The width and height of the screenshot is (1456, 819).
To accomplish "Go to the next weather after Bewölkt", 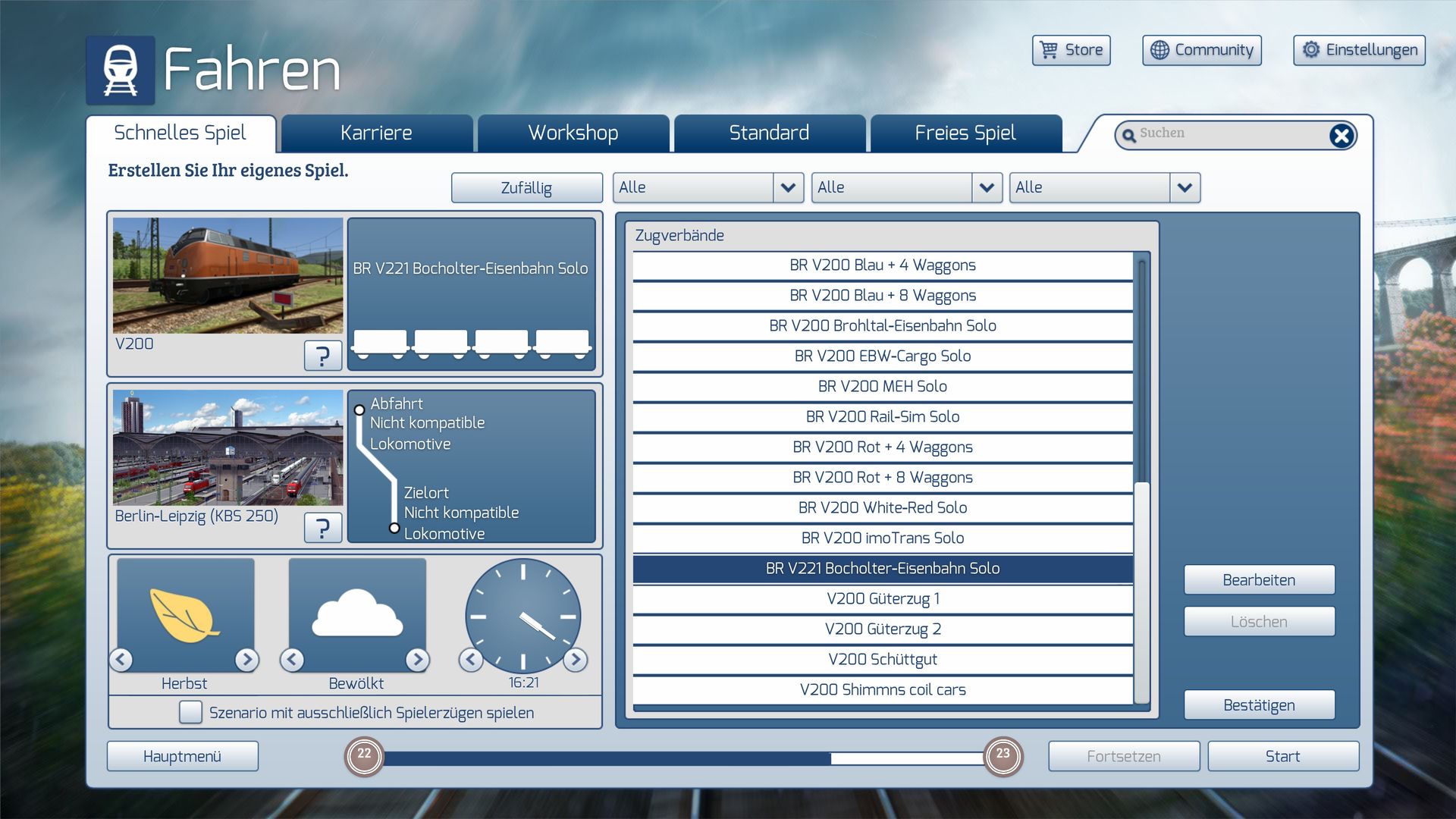I will click(x=417, y=659).
